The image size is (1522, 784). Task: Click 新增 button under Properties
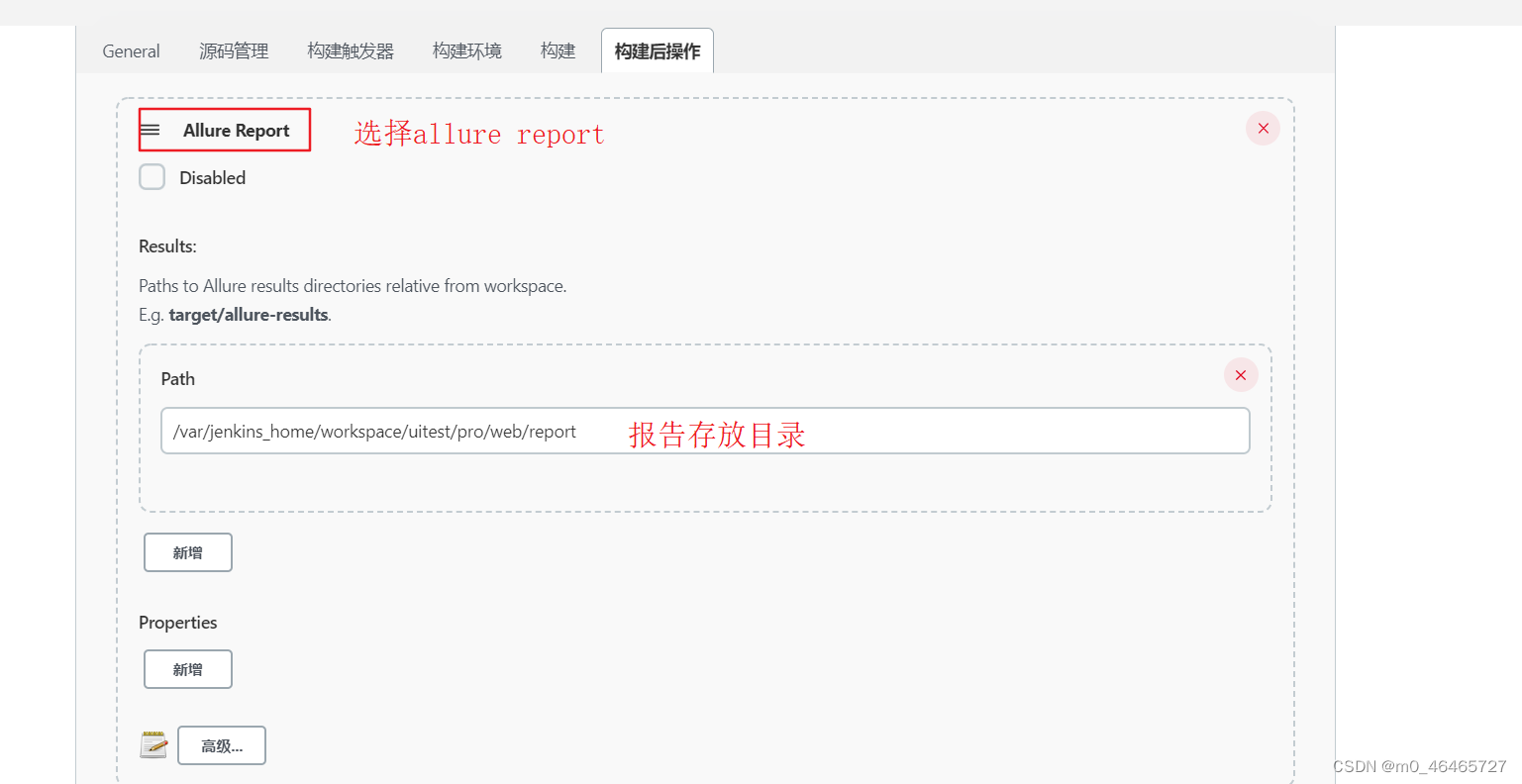(x=188, y=669)
